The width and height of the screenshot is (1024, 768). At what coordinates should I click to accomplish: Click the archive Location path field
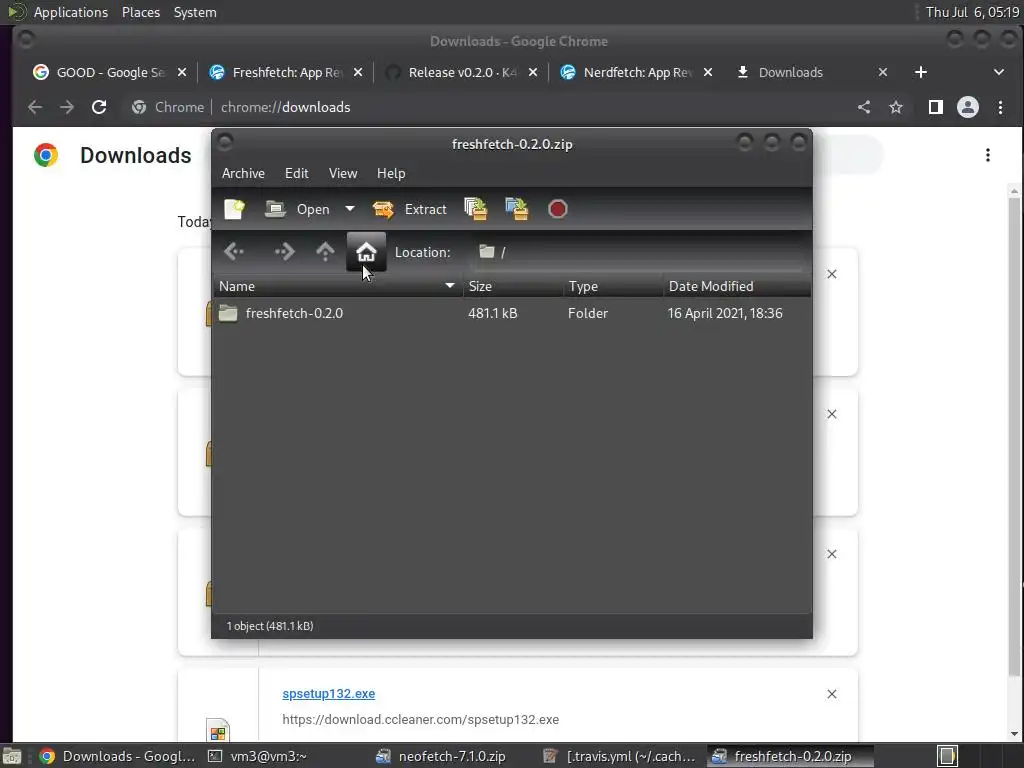coord(637,252)
